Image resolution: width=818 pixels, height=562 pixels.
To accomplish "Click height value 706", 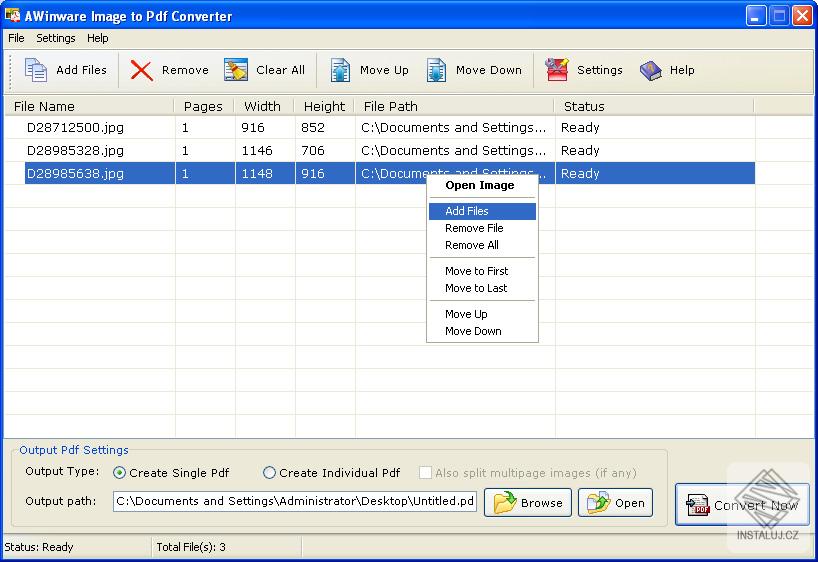I will coord(313,151).
